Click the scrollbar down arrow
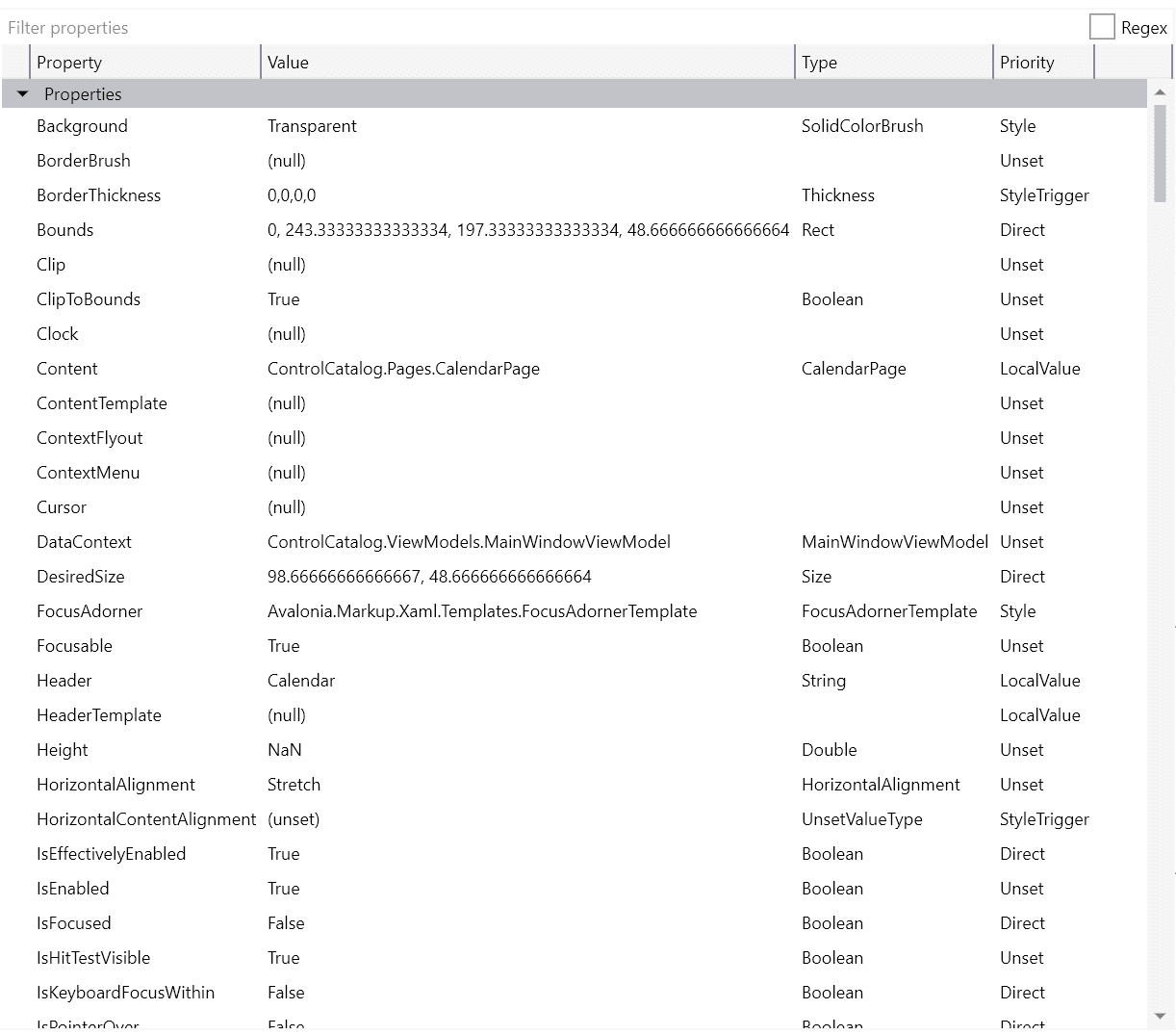1176x1035 pixels. tap(1160, 1016)
